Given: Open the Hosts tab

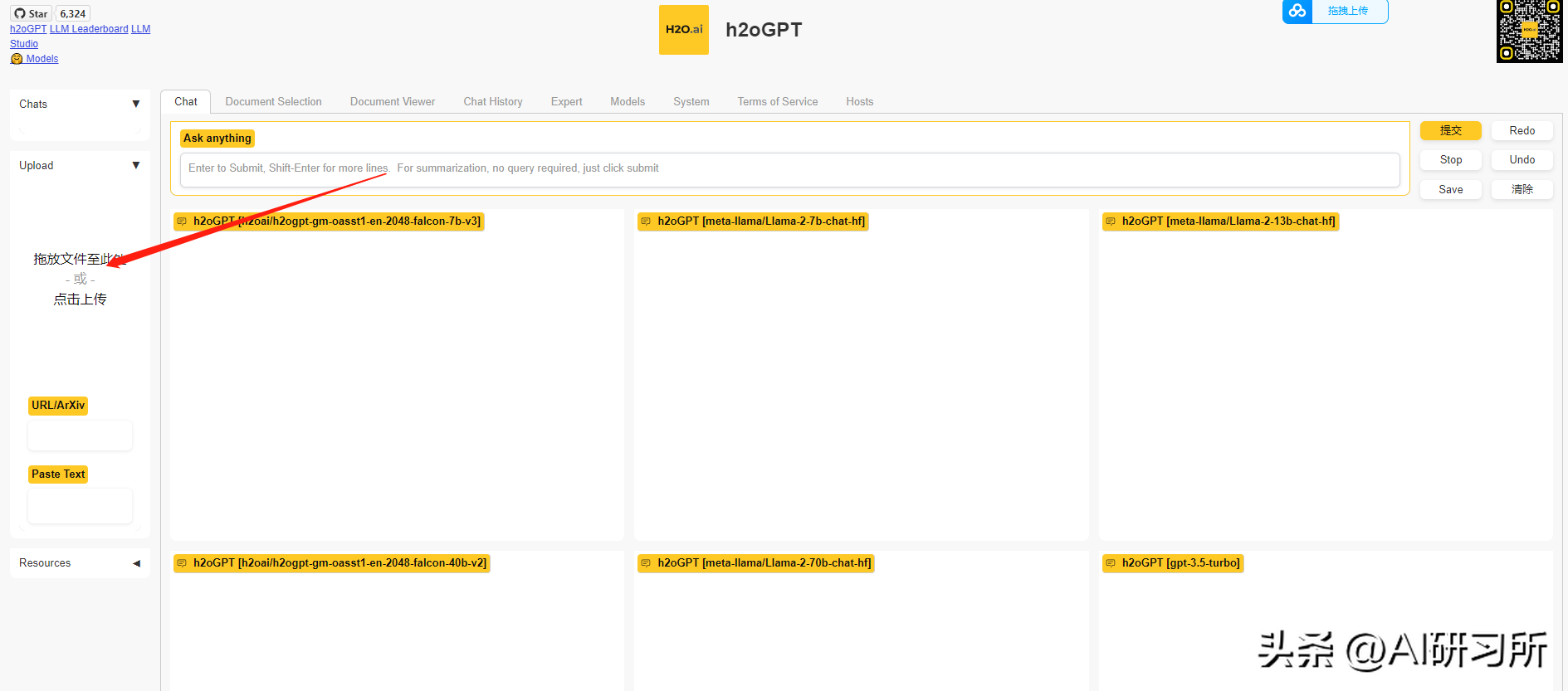Looking at the screenshot, I should [x=860, y=101].
